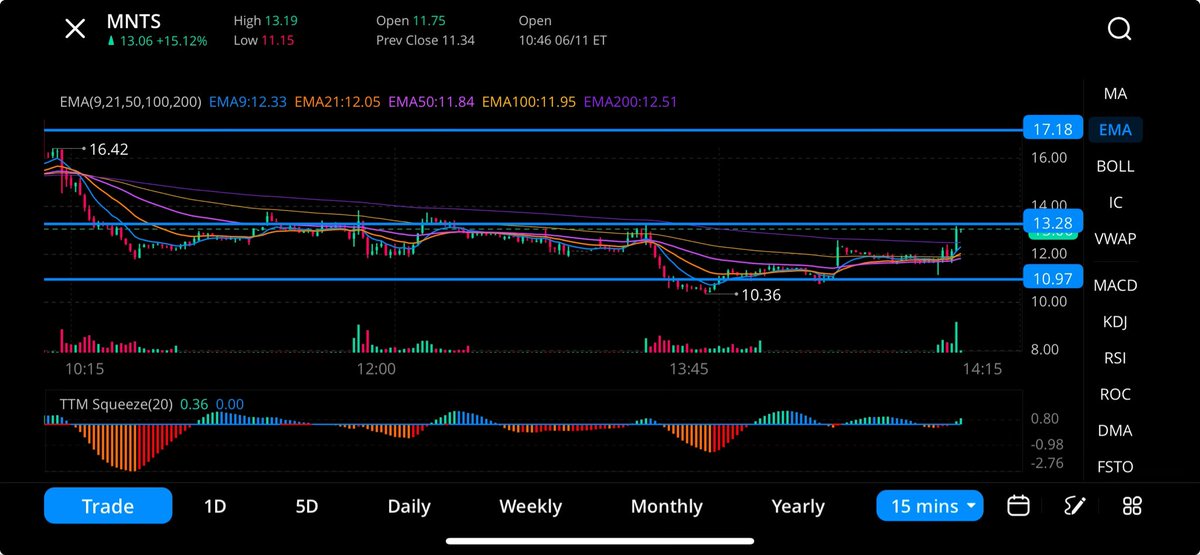Tap the Trade button
The height and width of the screenshot is (555, 1200).
pos(108,506)
